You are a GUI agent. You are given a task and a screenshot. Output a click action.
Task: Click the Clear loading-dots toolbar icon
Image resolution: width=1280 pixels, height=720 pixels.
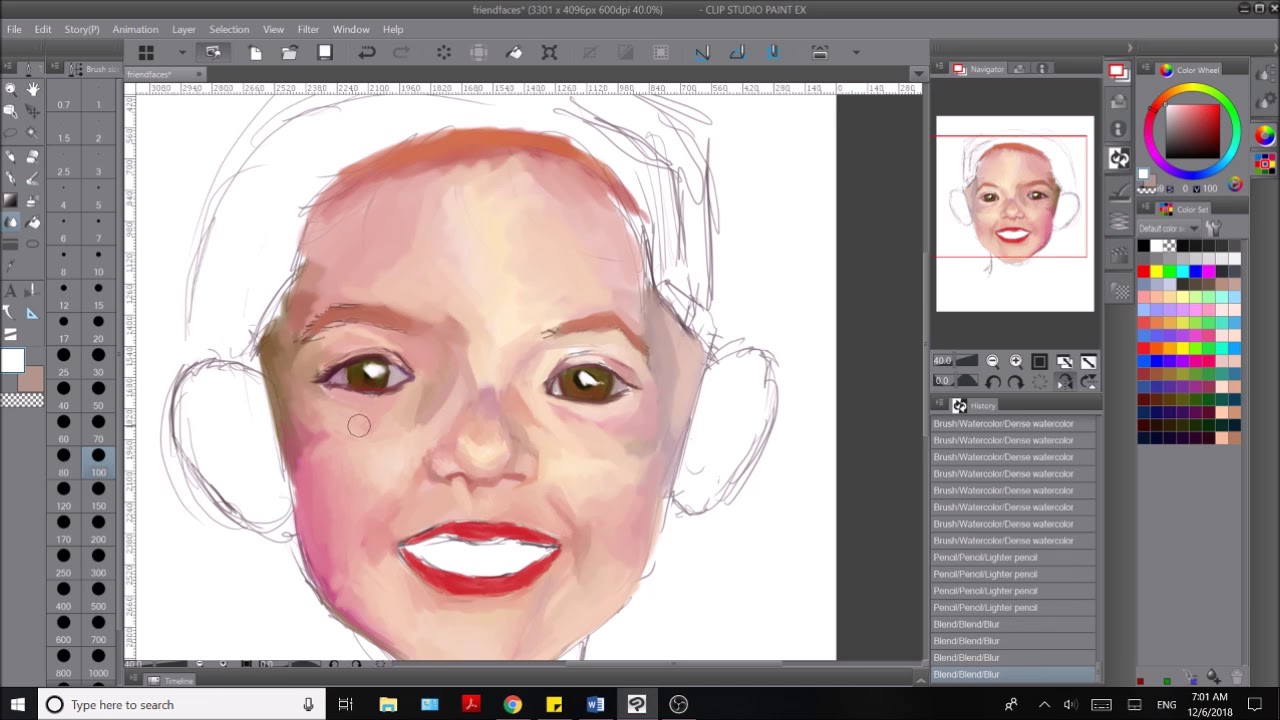444,52
